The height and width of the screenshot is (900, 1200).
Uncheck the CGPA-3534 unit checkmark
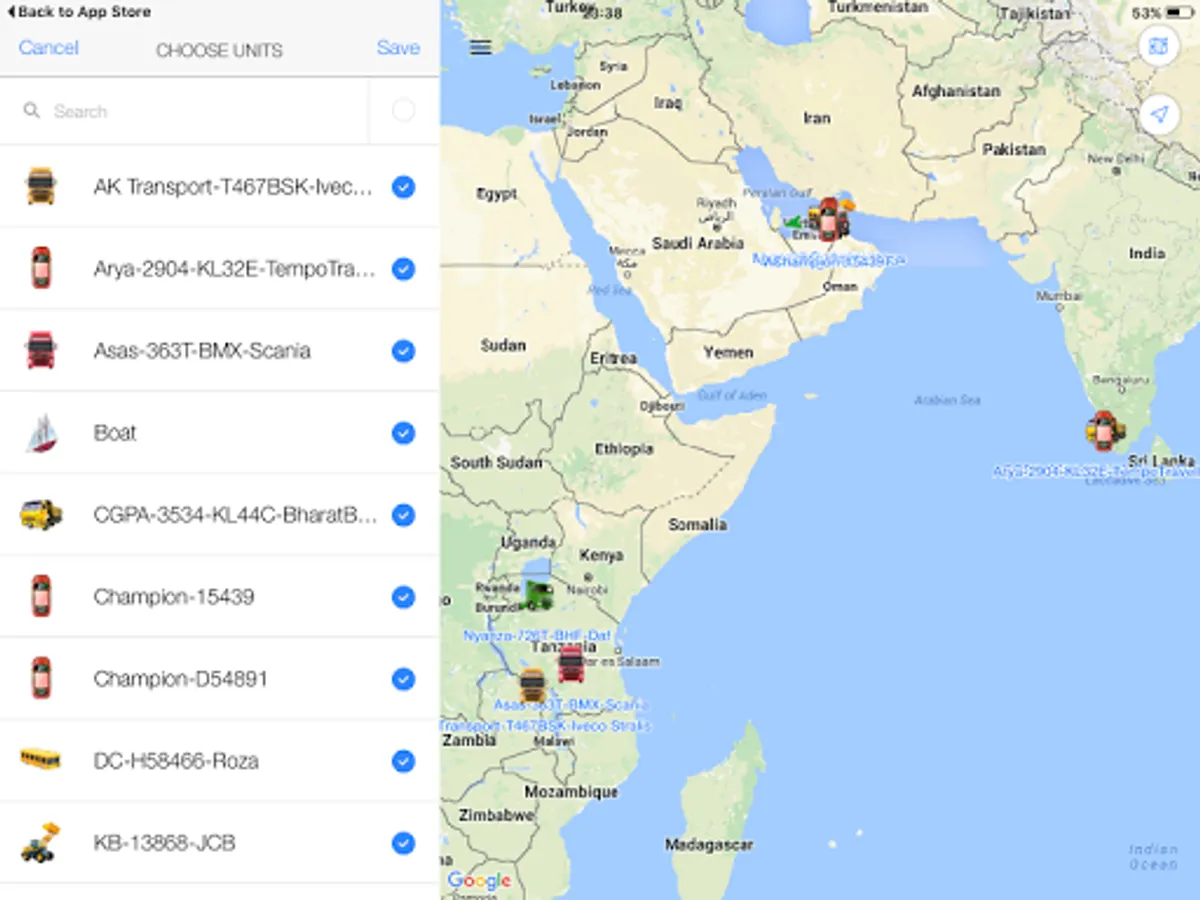tap(403, 515)
